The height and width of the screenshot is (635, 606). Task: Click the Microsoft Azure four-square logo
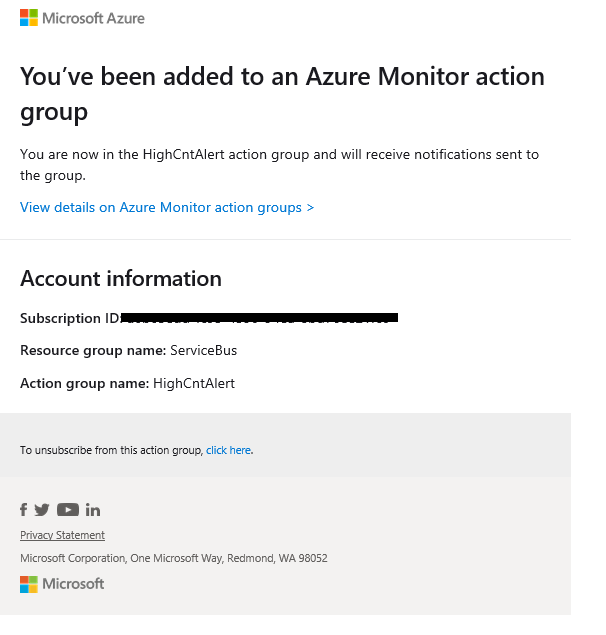click(x=29, y=17)
